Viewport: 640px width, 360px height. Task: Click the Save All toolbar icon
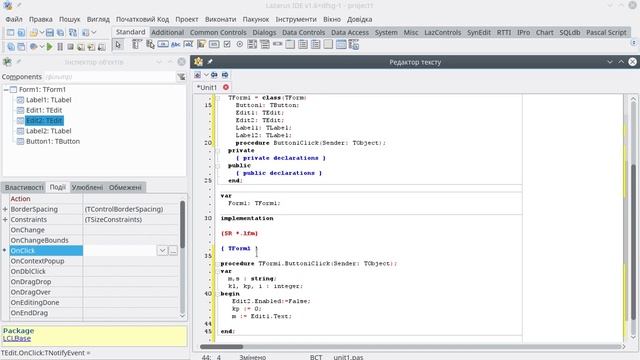click(60, 33)
